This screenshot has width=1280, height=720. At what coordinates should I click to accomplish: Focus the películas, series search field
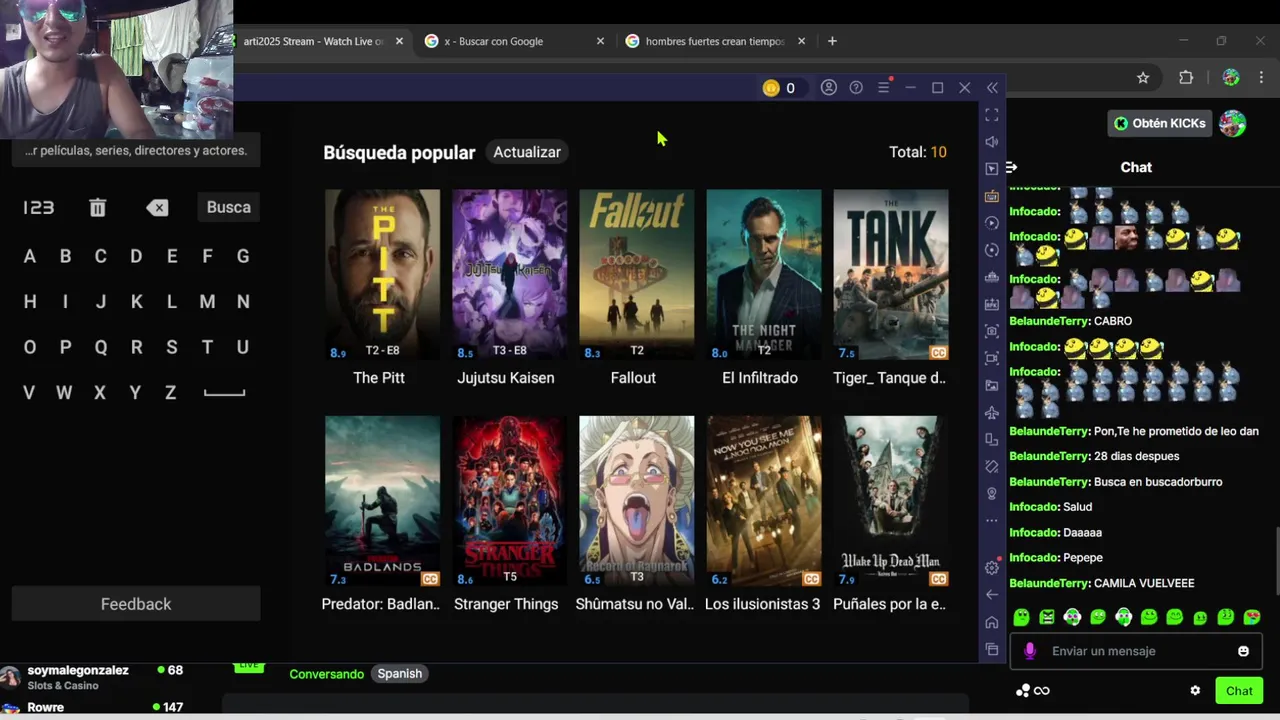(x=136, y=150)
